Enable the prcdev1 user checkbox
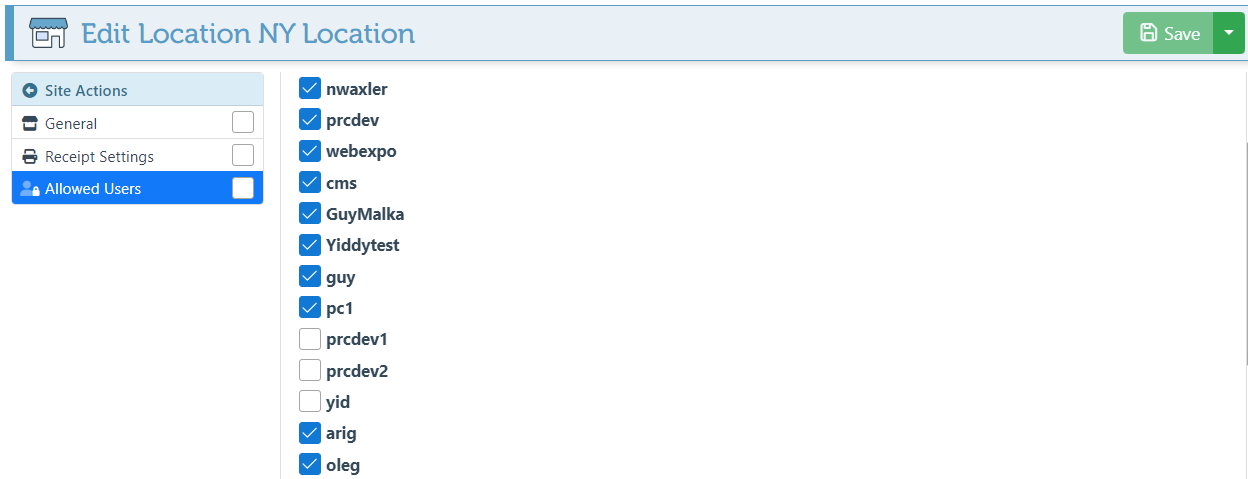Image resolution: width=1248 pixels, height=479 pixels. 310,340
